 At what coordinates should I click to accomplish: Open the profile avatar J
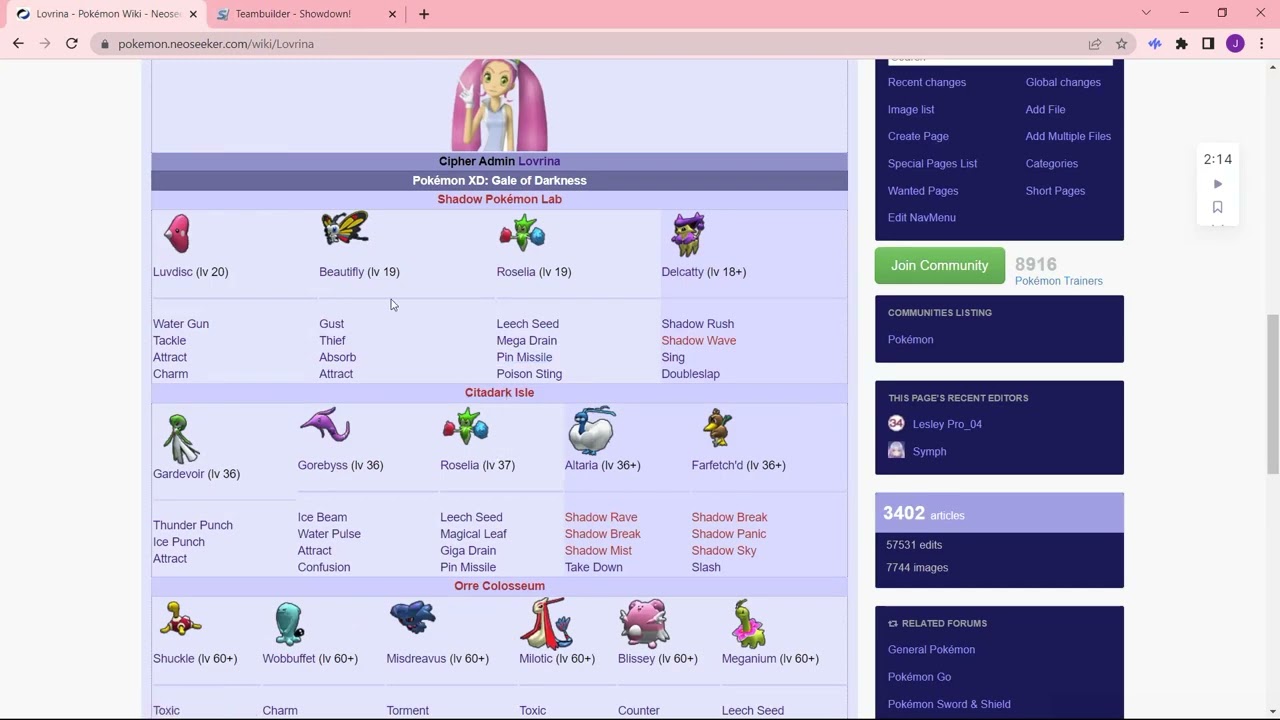1235,44
